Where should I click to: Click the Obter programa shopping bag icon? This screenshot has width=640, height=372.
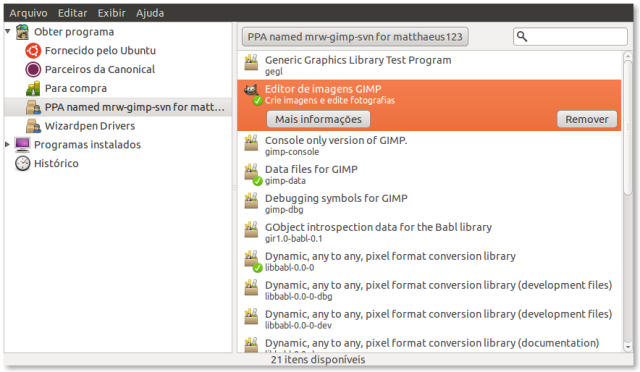pos(22,32)
